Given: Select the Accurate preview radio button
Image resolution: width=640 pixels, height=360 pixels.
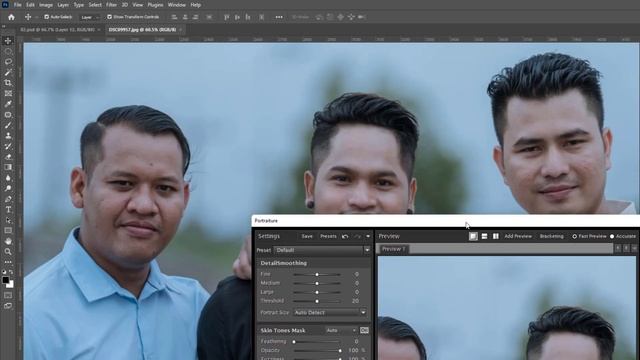Looking at the screenshot, I should point(612,236).
